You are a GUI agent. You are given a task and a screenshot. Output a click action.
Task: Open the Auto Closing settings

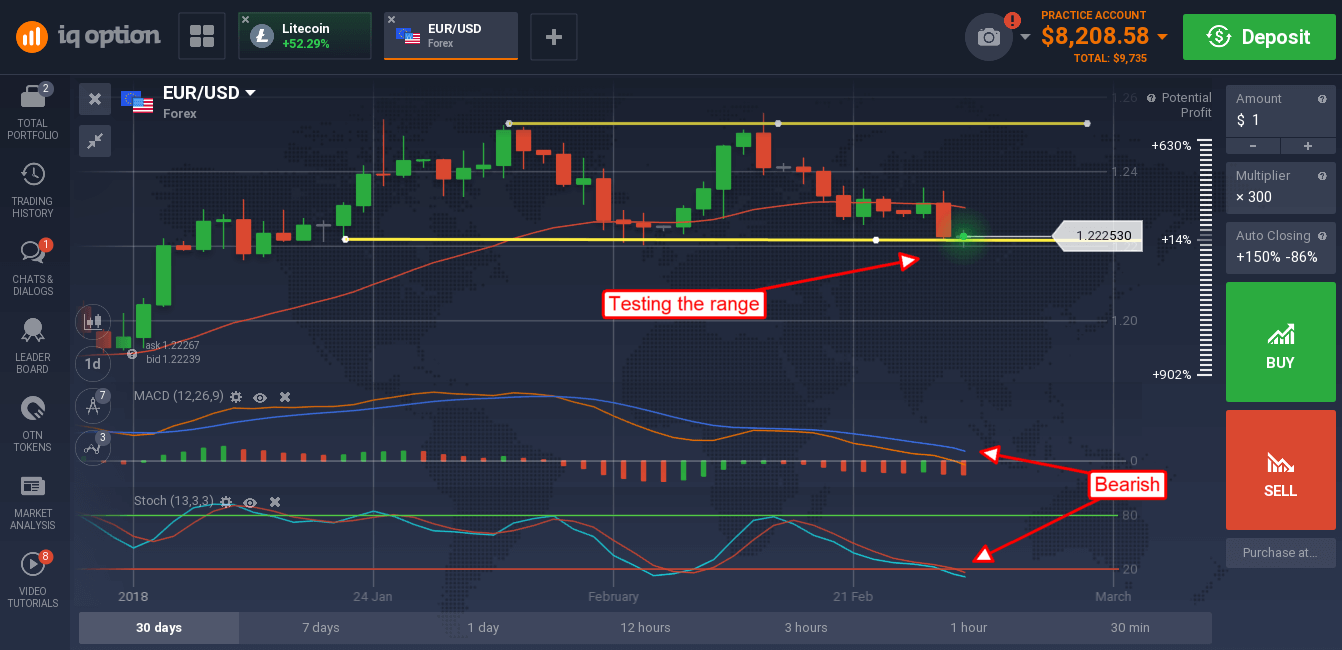(1281, 247)
